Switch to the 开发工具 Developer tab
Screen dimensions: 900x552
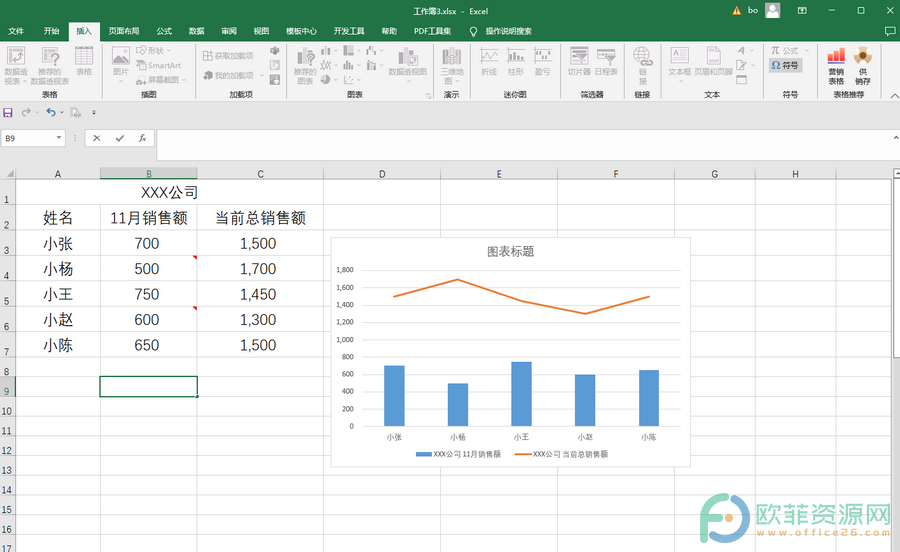(349, 31)
